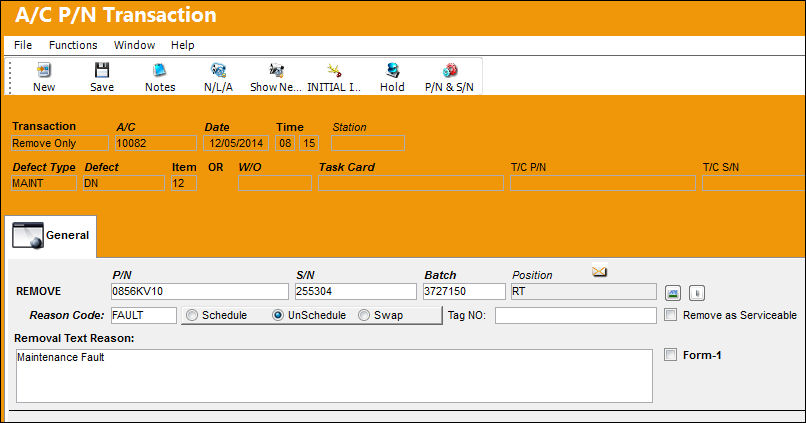Image resolution: width=806 pixels, height=423 pixels.
Task: Click the Removal Text Reason label
Action: tap(74, 338)
